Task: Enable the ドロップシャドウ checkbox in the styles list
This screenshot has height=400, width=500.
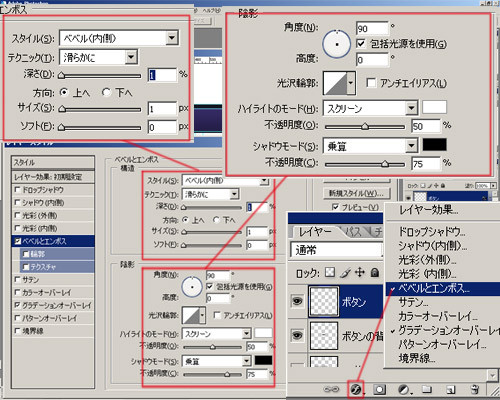Action: pos(18,190)
